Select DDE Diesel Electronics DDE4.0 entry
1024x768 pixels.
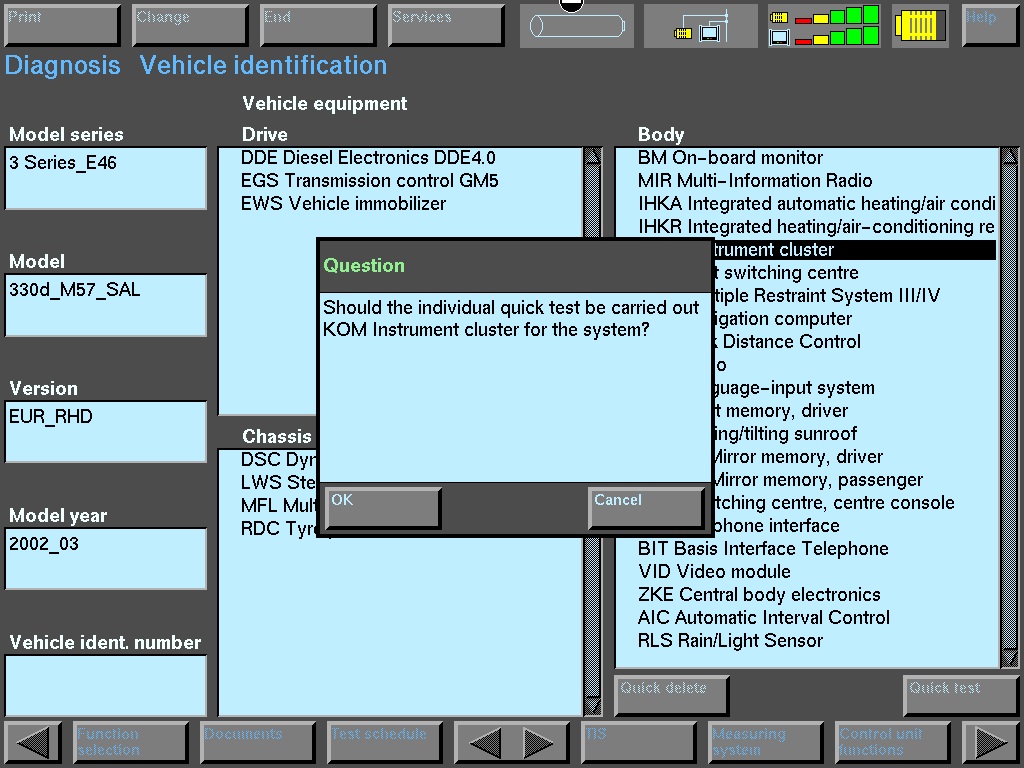click(368, 158)
